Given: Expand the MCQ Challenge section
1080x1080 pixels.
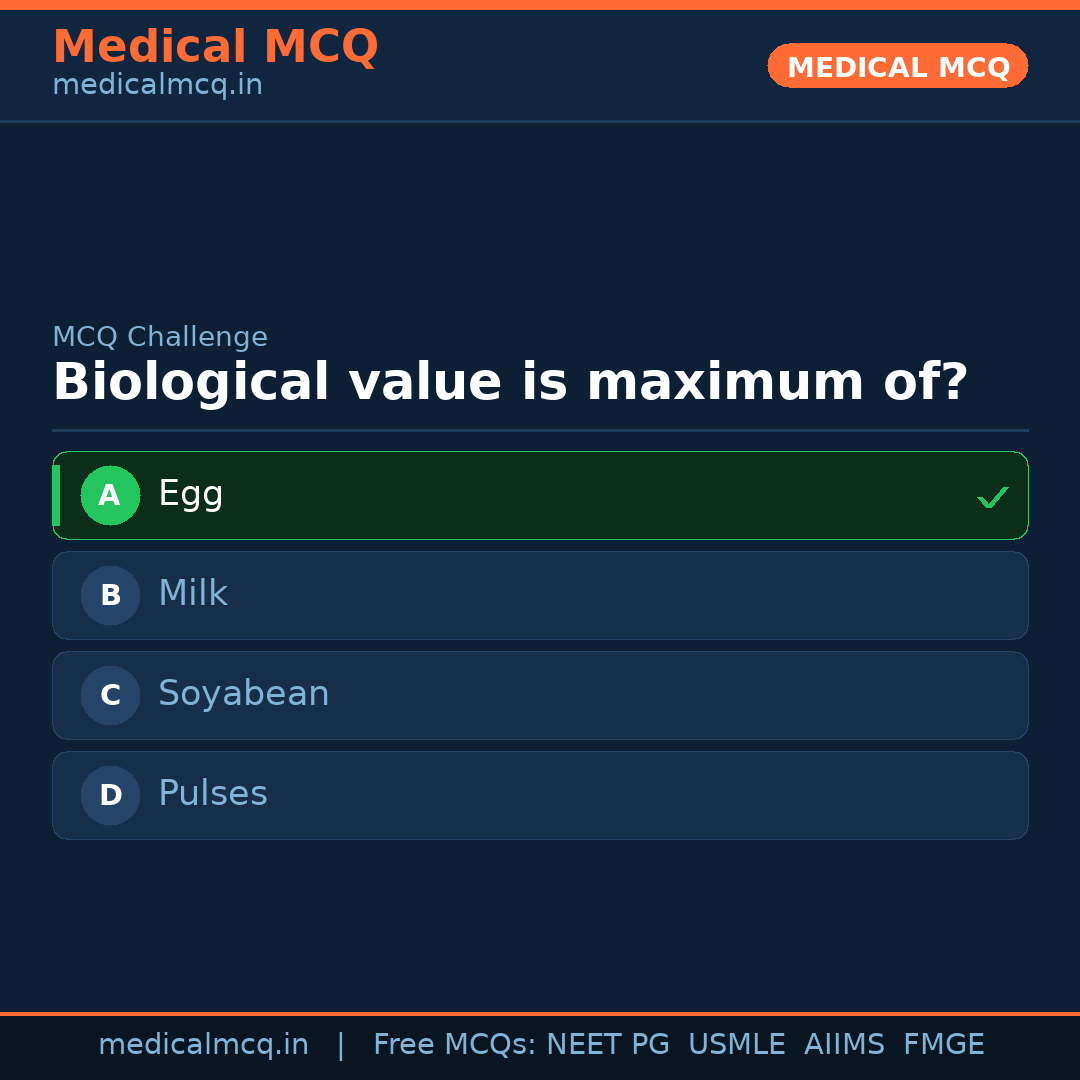Looking at the screenshot, I should (160, 336).
